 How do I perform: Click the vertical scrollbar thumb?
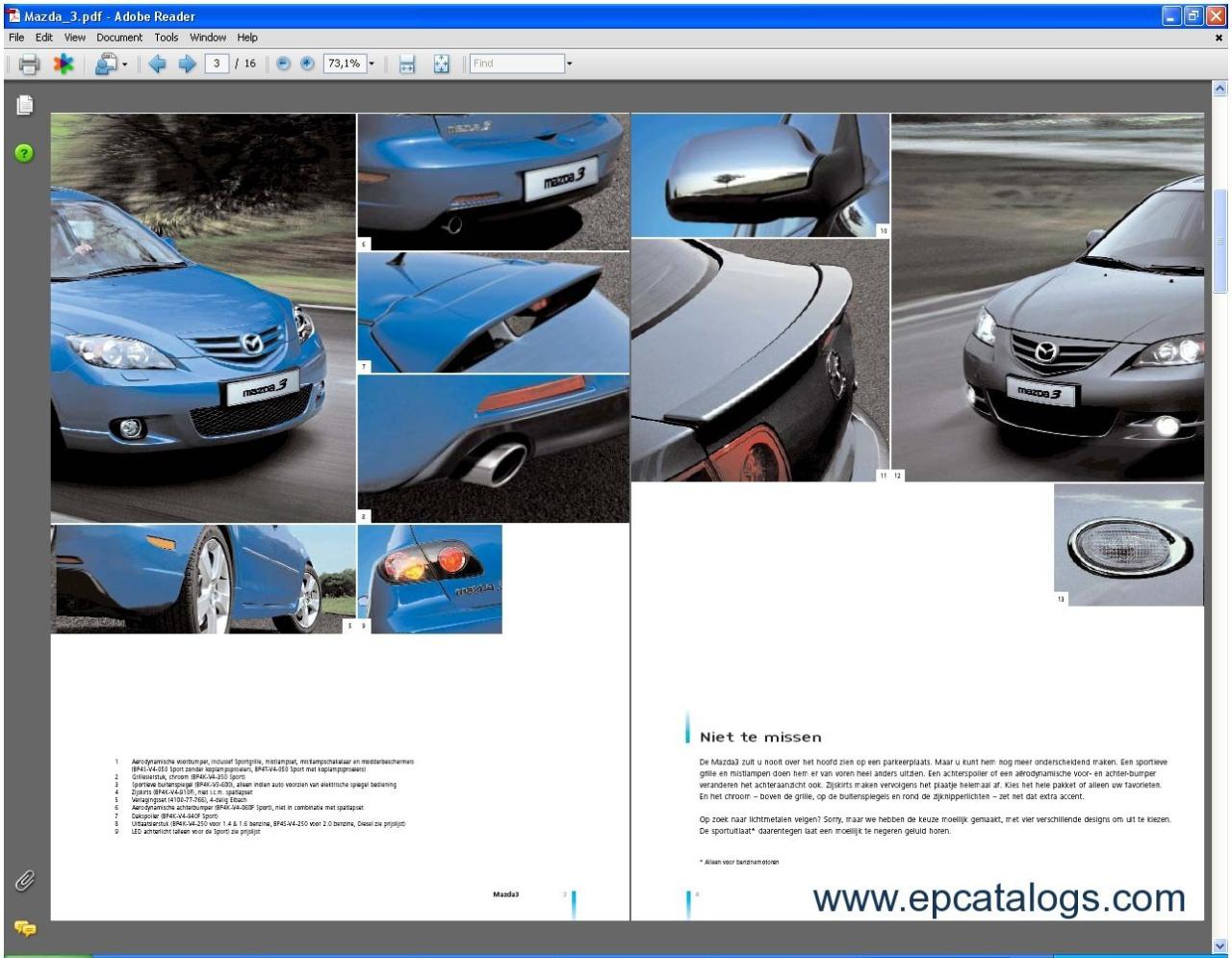1220,241
